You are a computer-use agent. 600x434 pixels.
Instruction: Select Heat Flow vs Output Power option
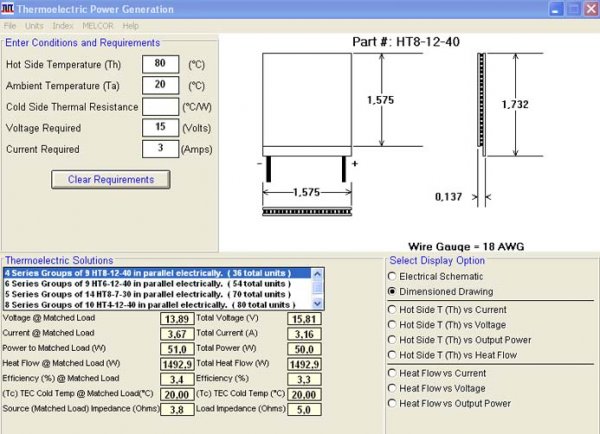point(392,403)
